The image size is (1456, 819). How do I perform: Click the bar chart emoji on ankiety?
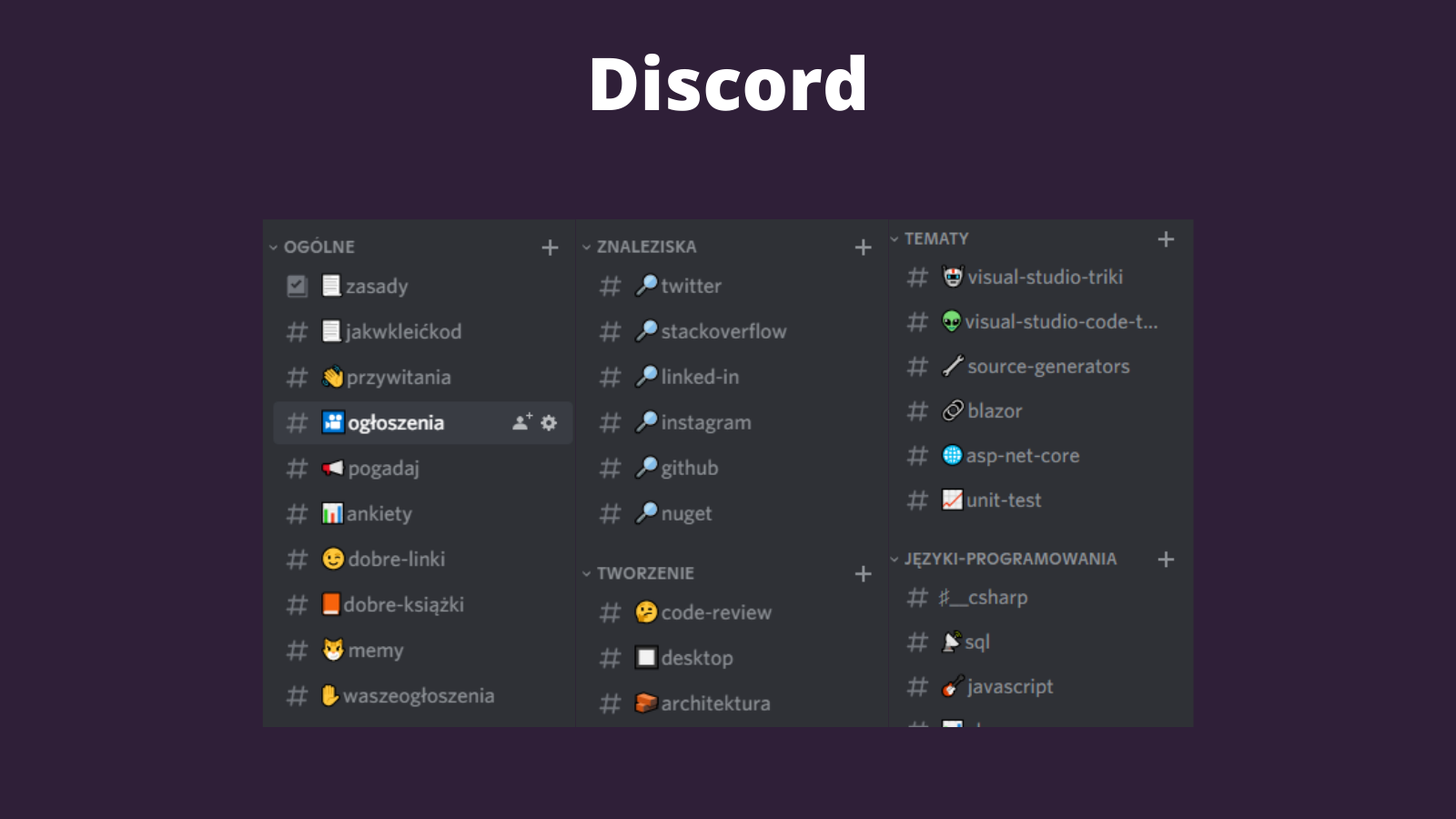[333, 513]
